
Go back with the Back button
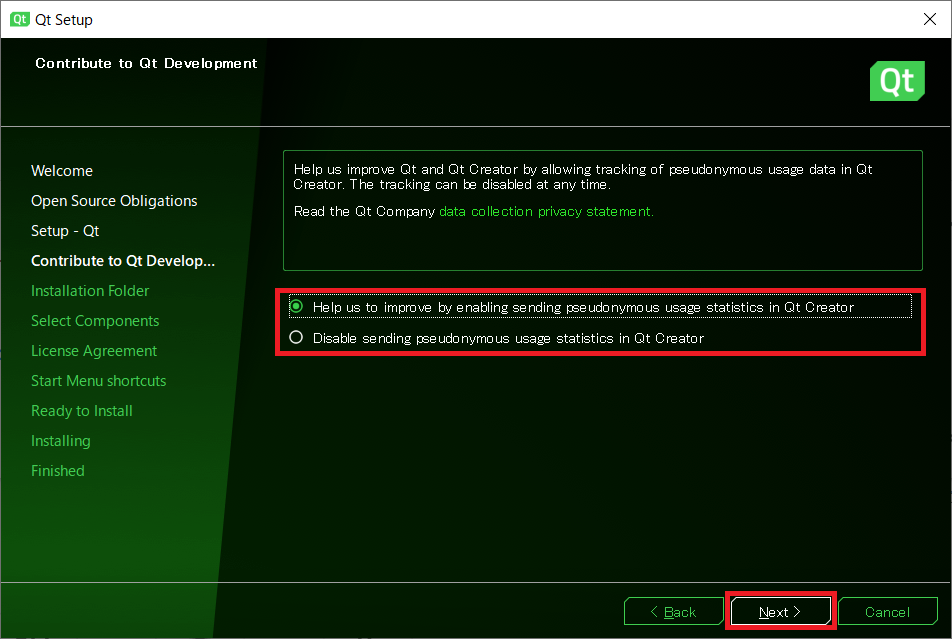(673, 611)
